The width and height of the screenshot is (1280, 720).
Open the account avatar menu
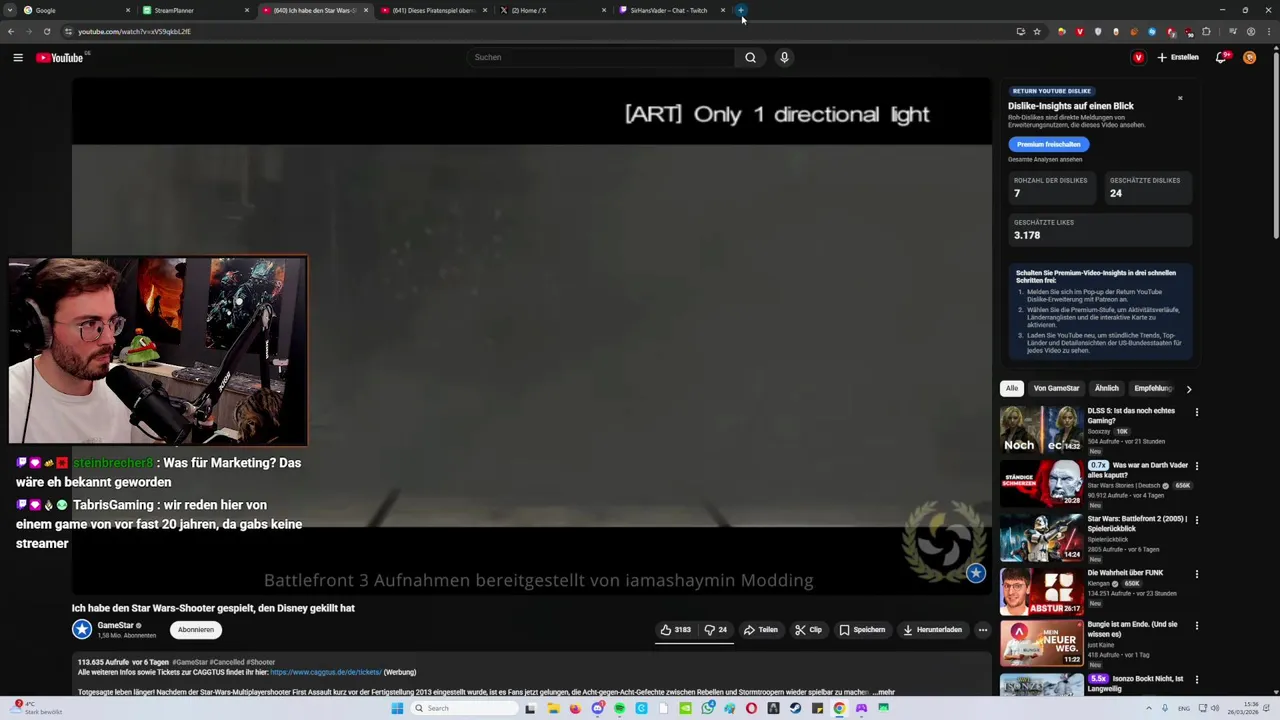coord(1249,58)
